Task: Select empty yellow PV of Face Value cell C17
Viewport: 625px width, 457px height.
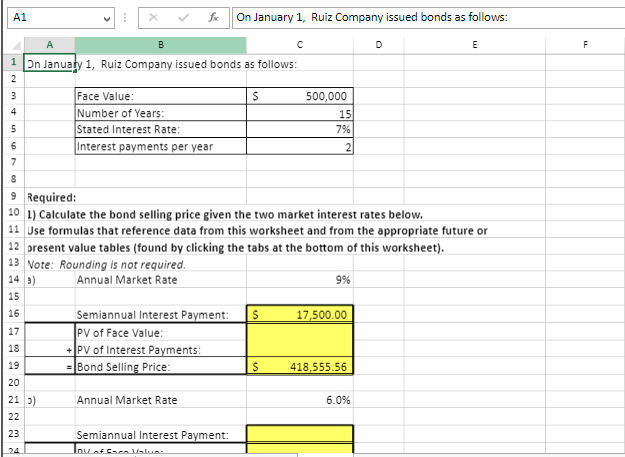Action: point(300,331)
